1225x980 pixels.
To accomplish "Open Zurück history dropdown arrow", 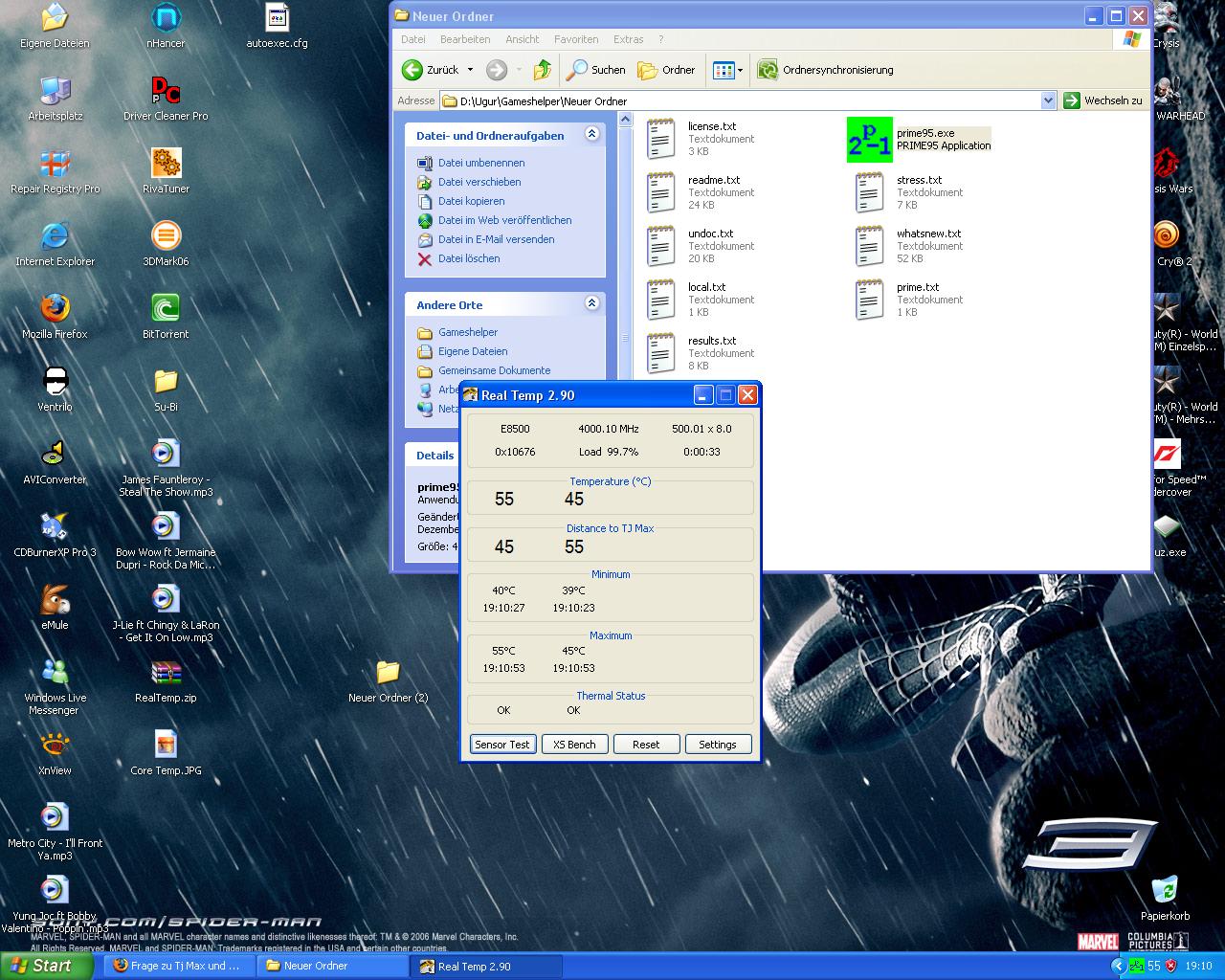I will click(x=469, y=70).
